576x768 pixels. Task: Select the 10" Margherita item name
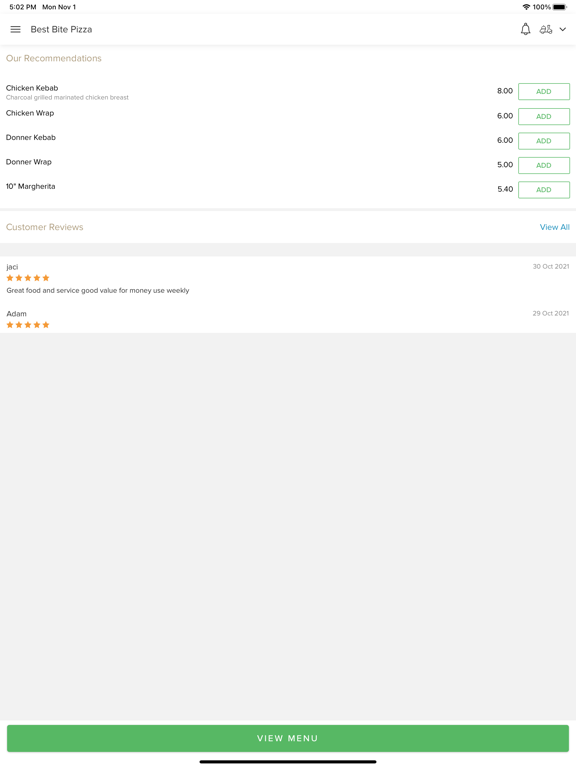coord(30,187)
